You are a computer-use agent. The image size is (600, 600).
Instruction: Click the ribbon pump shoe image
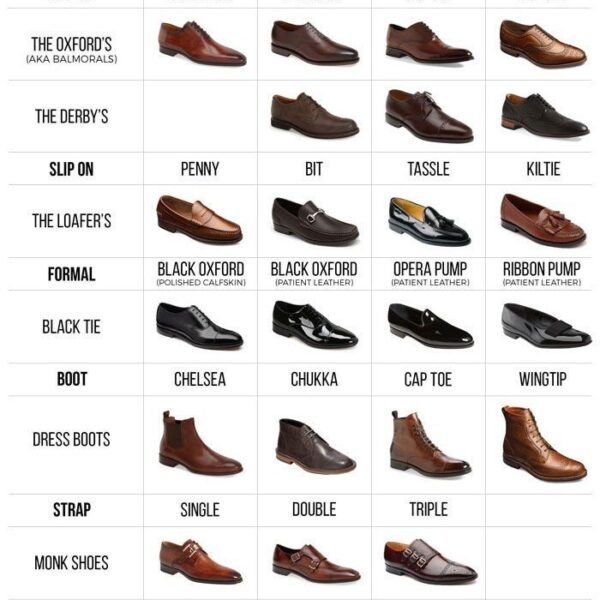[x=546, y=325]
